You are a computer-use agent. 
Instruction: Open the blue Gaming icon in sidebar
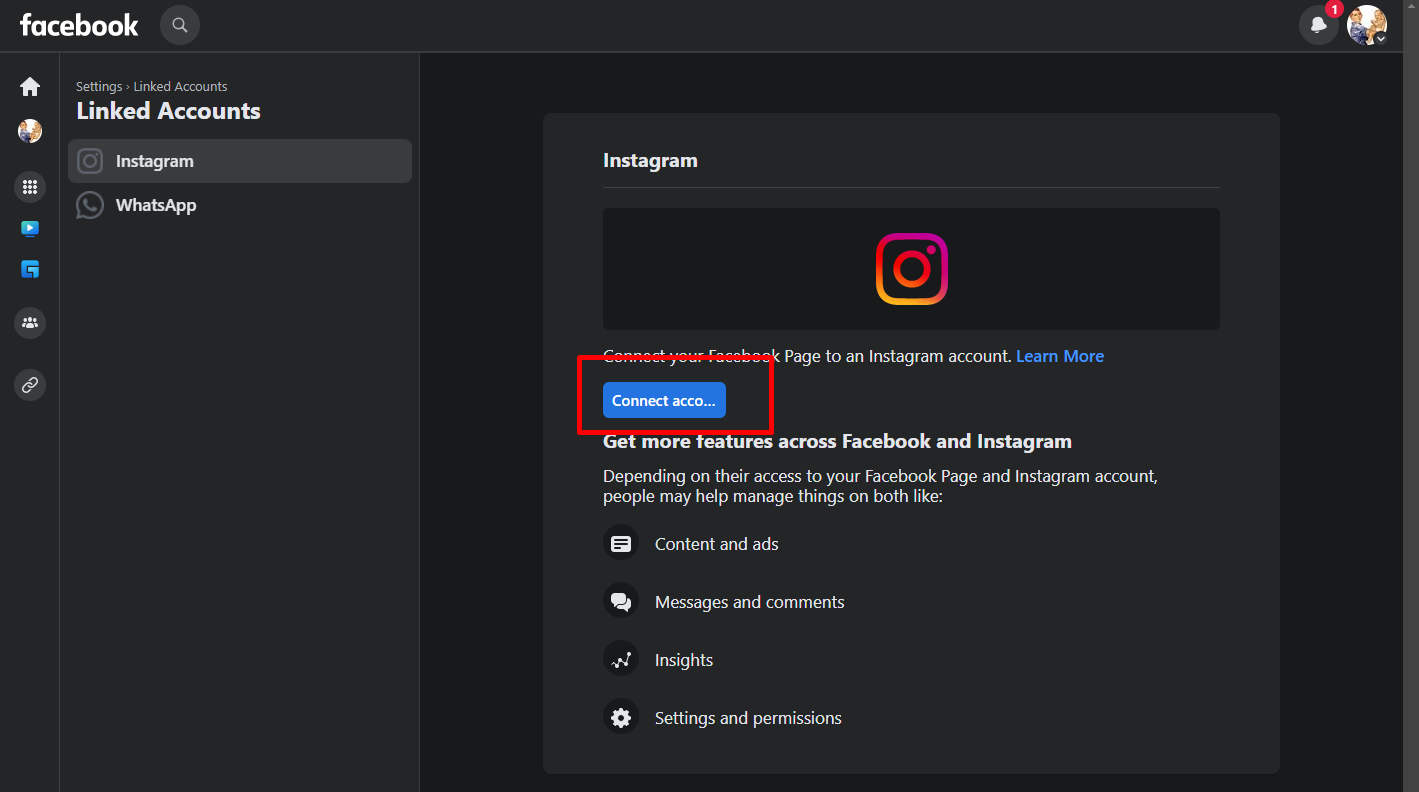[30, 269]
